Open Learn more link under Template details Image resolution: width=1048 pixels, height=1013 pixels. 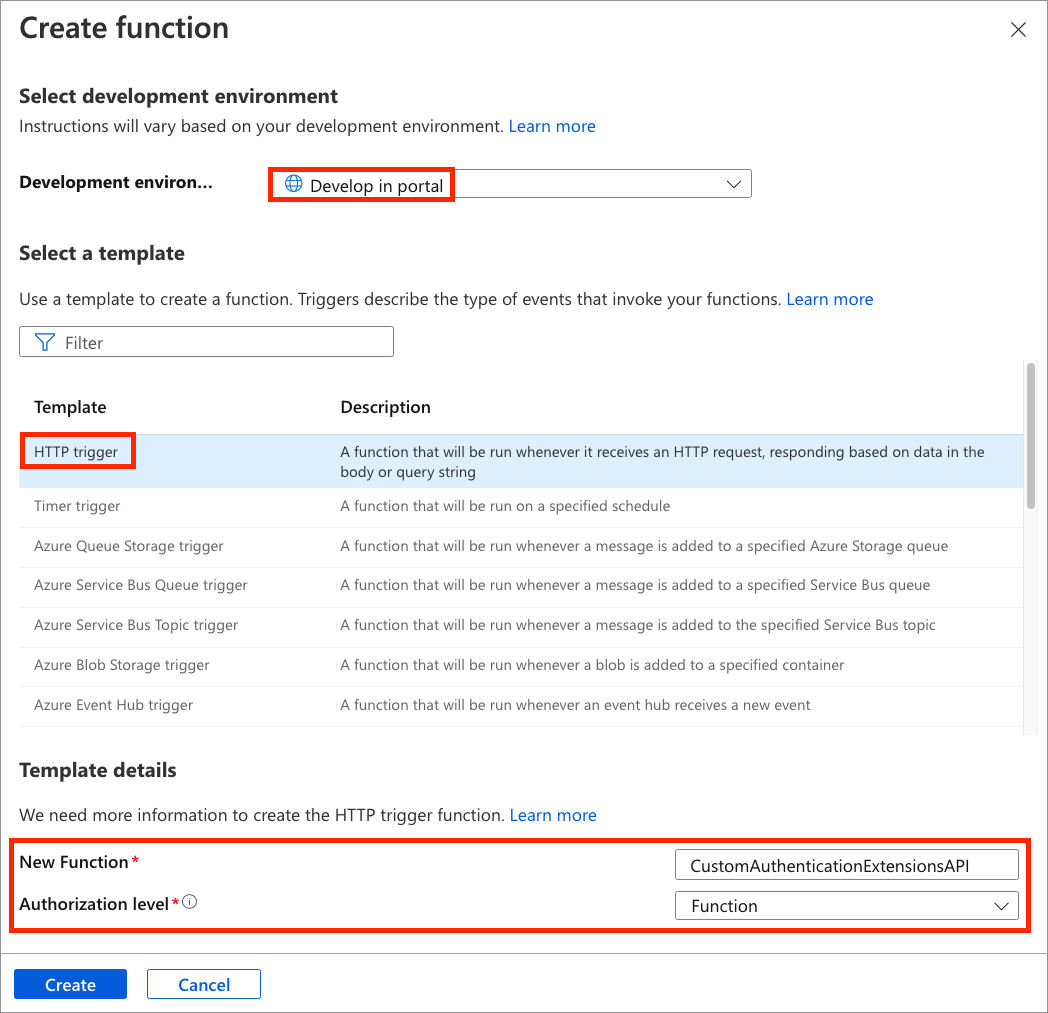553,815
